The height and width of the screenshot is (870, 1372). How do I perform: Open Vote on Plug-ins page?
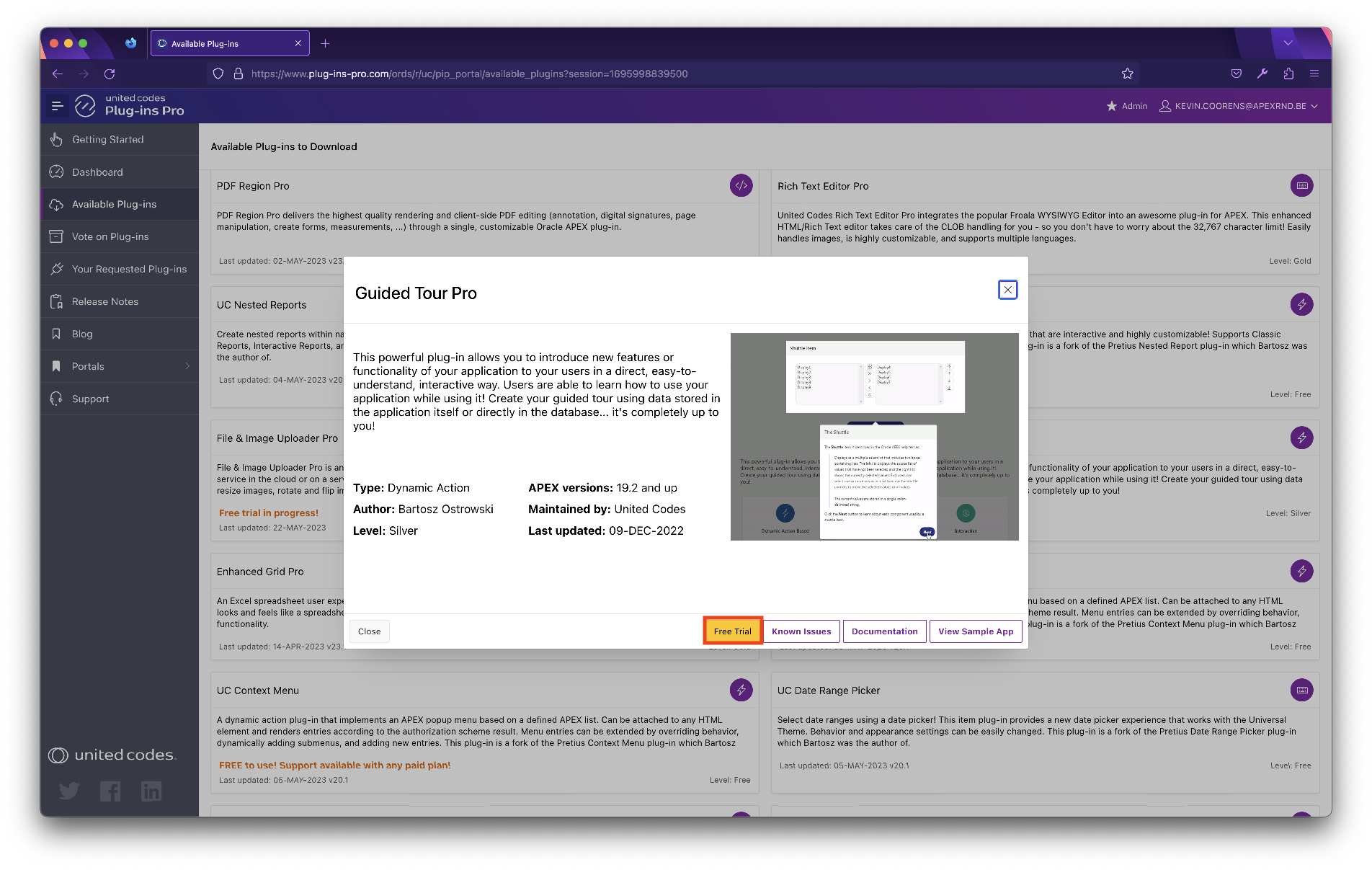(x=120, y=236)
